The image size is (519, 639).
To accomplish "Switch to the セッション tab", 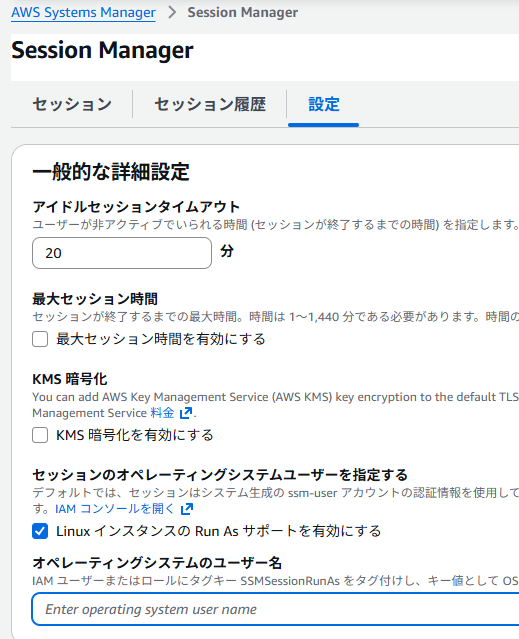I will [x=72, y=104].
